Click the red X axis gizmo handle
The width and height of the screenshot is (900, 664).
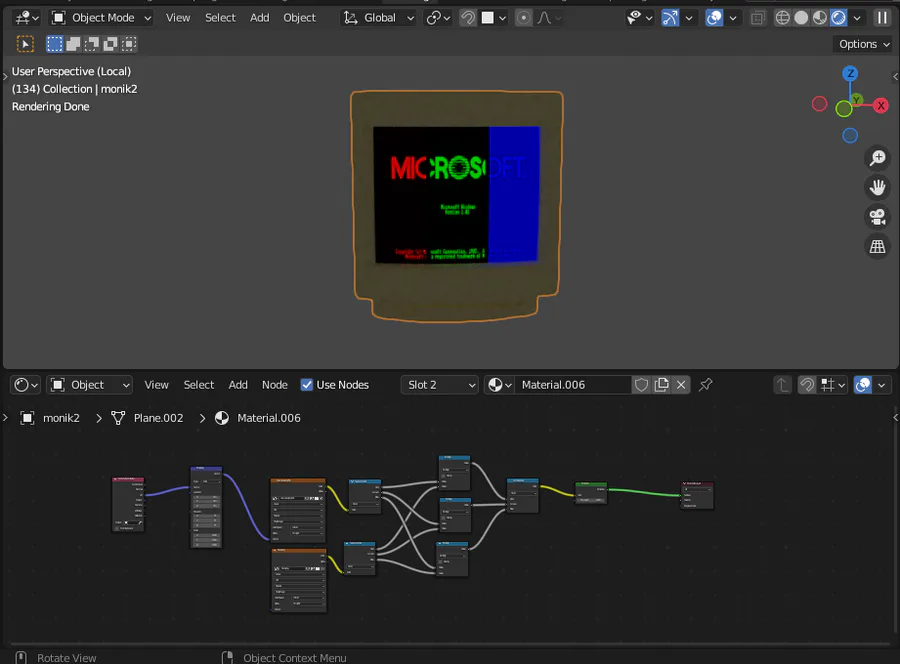pyautogui.click(x=881, y=105)
